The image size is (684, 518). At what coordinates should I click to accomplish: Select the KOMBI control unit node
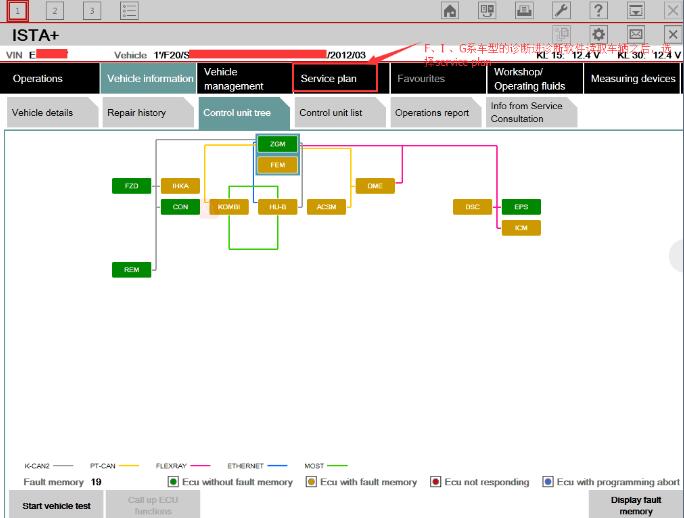pyautogui.click(x=229, y=207)
